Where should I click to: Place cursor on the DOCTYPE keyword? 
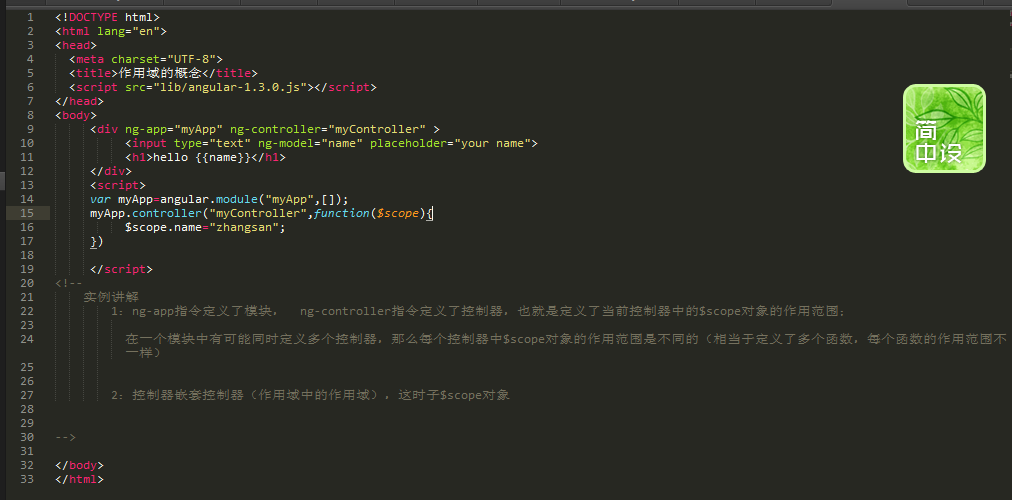(94, 17)
